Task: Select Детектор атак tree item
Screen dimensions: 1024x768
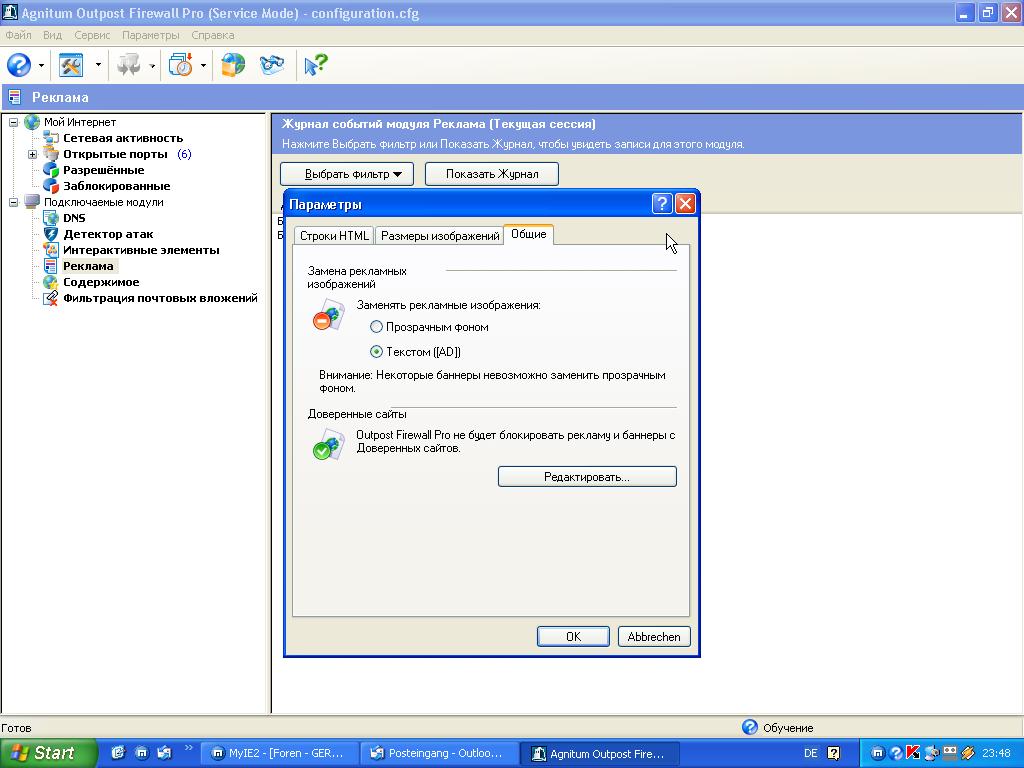Action: point(108,234)
